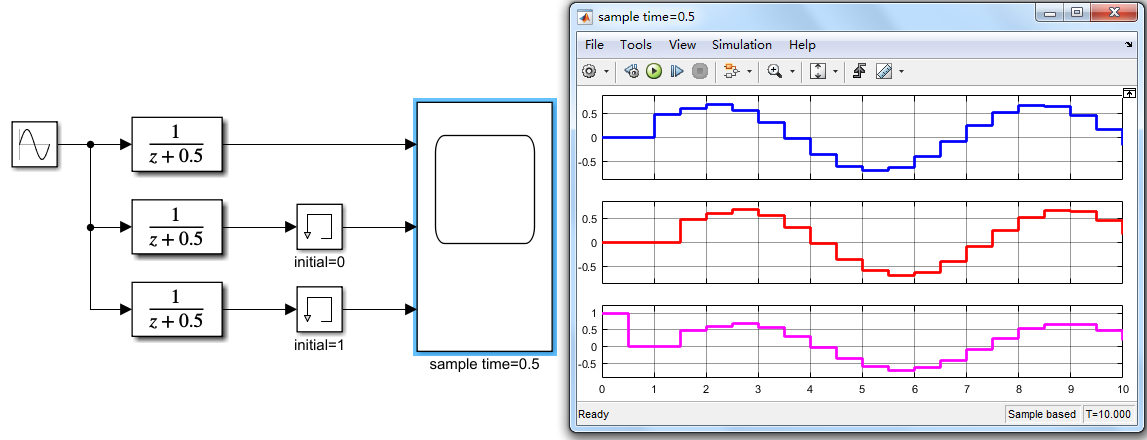Select the top discrete transfer function block
The image size is (1147, 440).
tap(176, 144)
